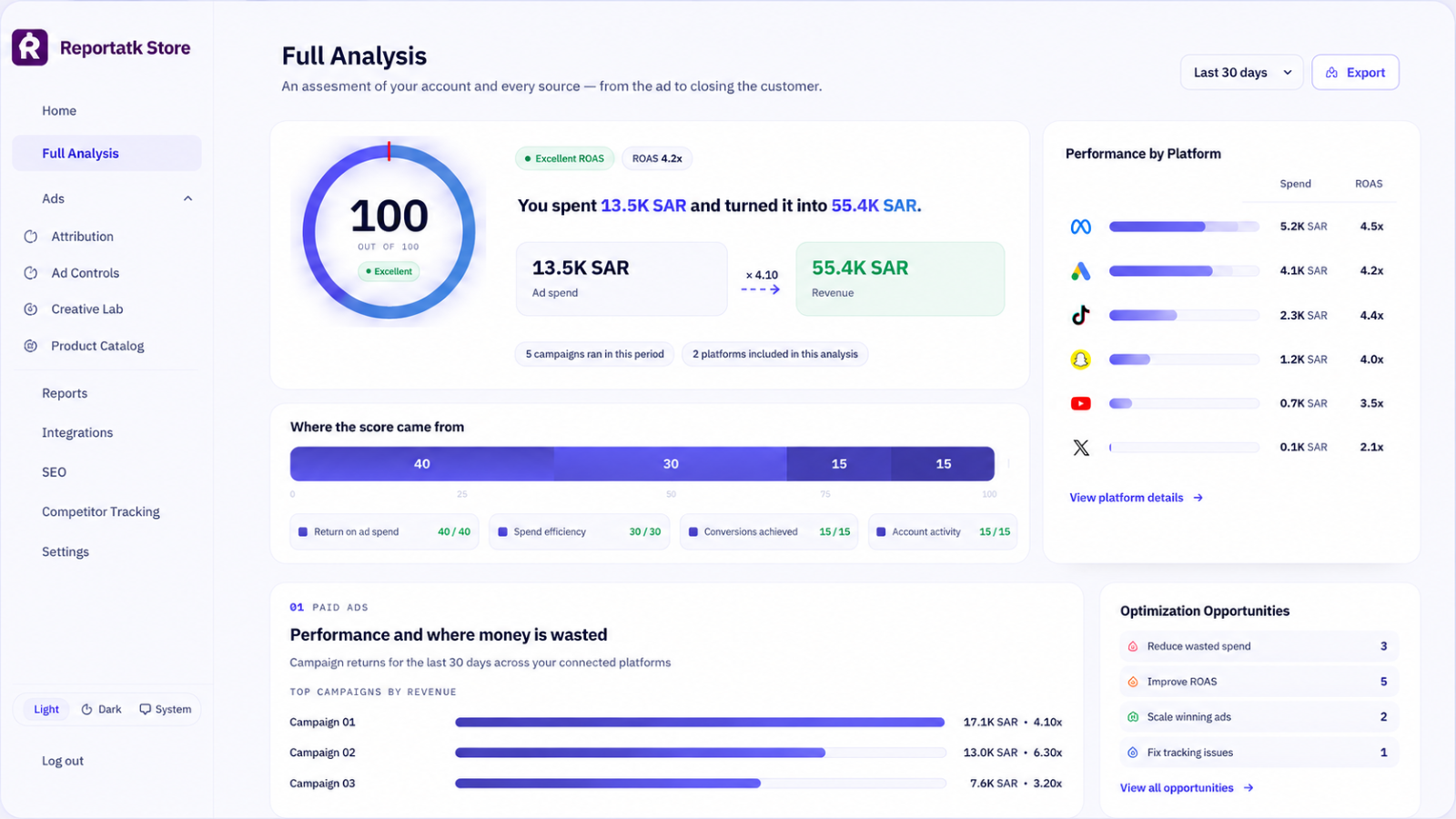Open the Last 30 days dropdown
Image resolution: width=1456 pixels, height=819 pixels.
tap(1242, 73)
